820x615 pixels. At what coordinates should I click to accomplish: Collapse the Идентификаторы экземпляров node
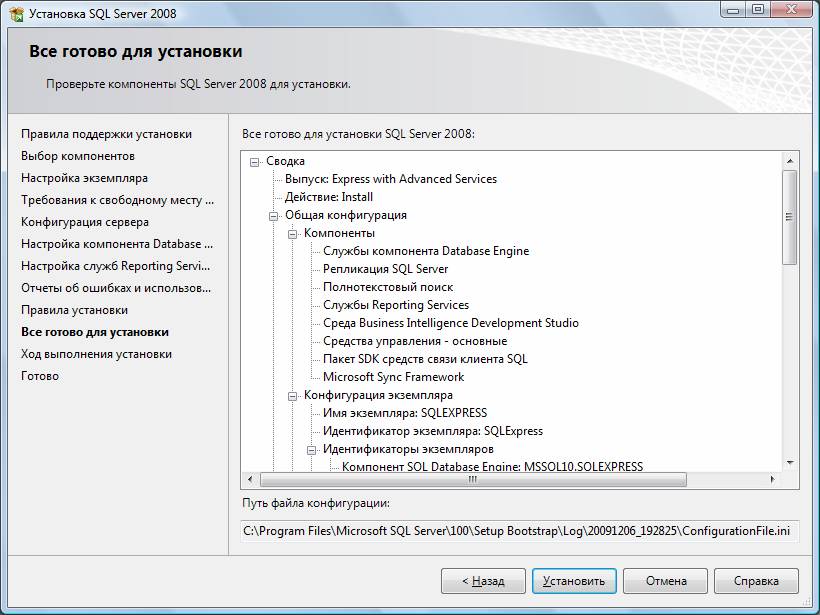click(313, 449)
